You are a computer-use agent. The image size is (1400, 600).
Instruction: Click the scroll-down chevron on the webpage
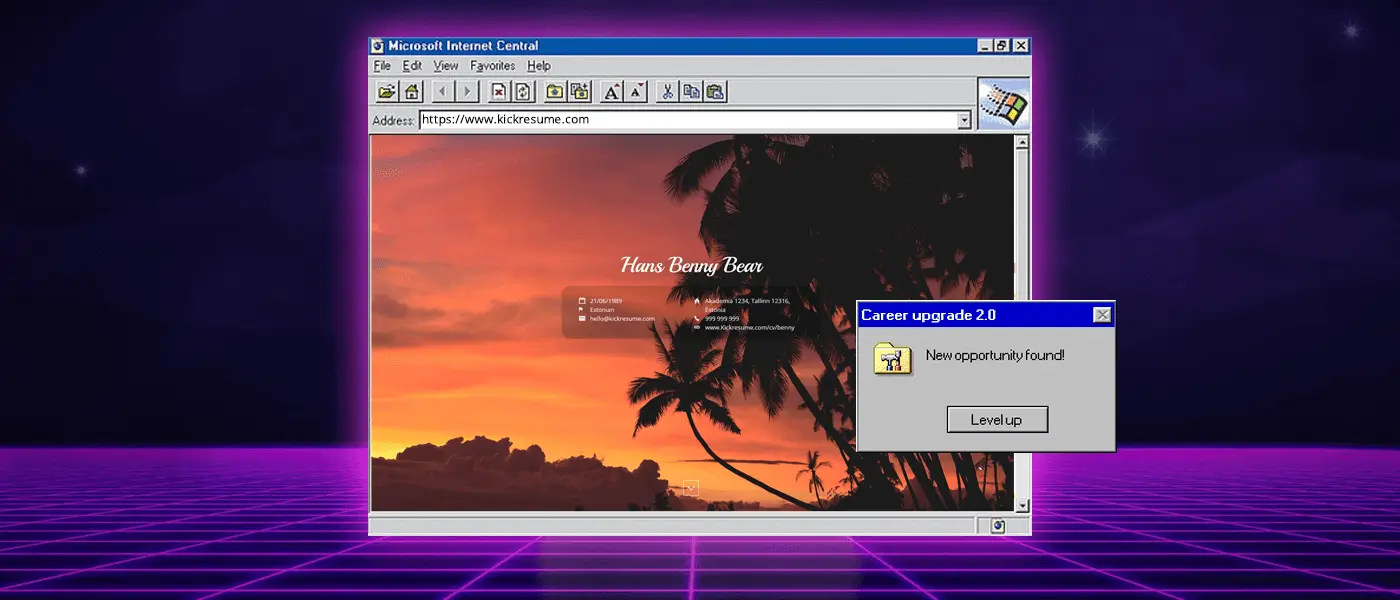click(690, 488)
